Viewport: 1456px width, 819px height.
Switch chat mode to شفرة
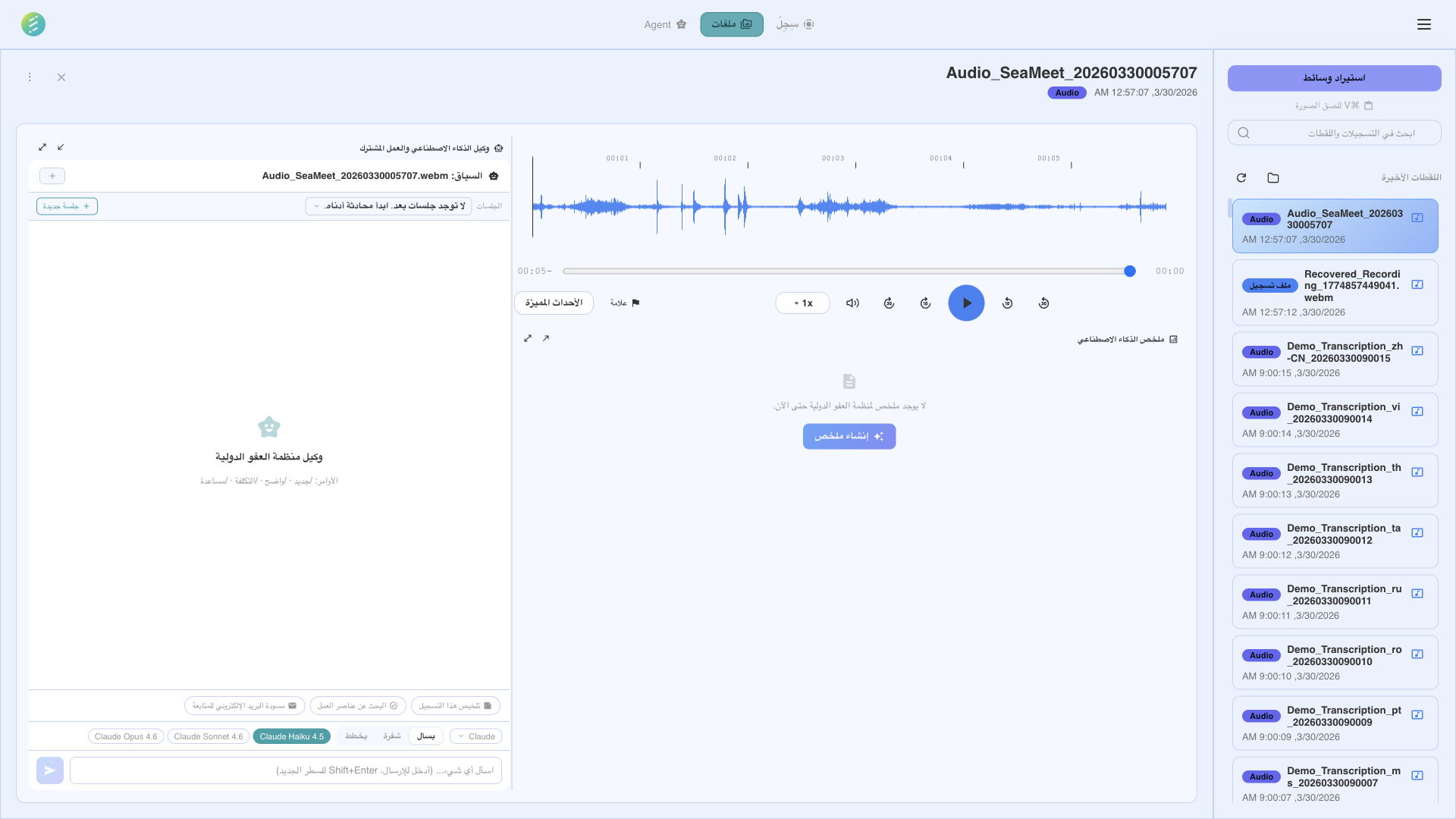tap(391, 736)
